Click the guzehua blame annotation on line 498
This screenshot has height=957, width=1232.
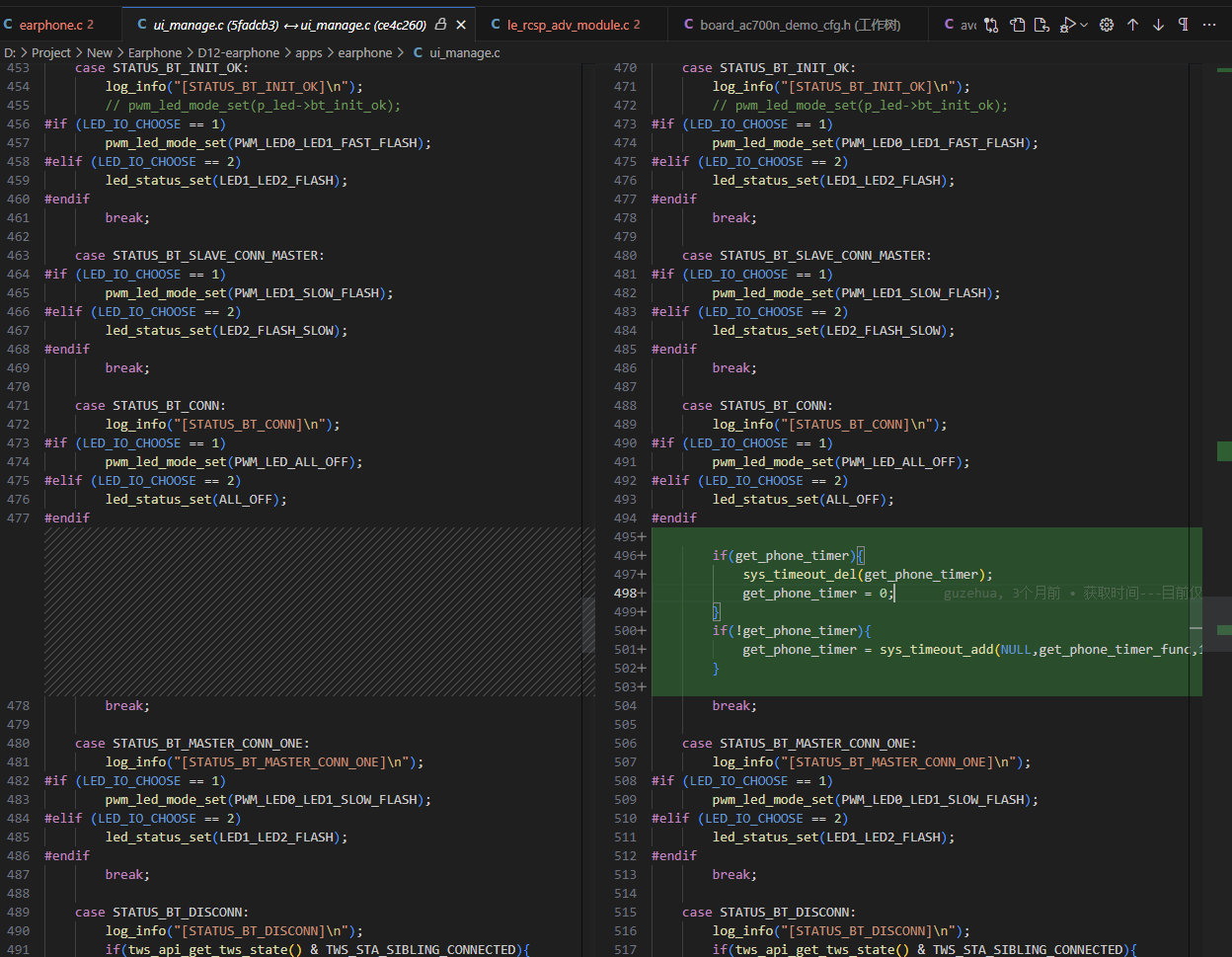[1072, 594]
